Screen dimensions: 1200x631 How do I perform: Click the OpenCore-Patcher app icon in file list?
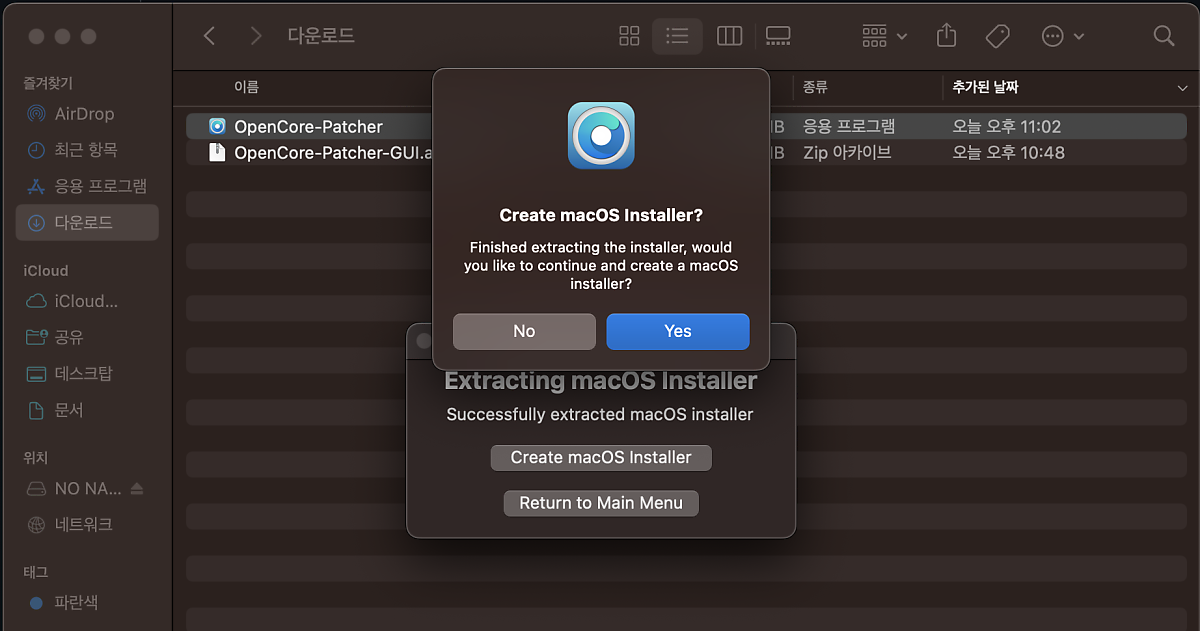point(217,126)
